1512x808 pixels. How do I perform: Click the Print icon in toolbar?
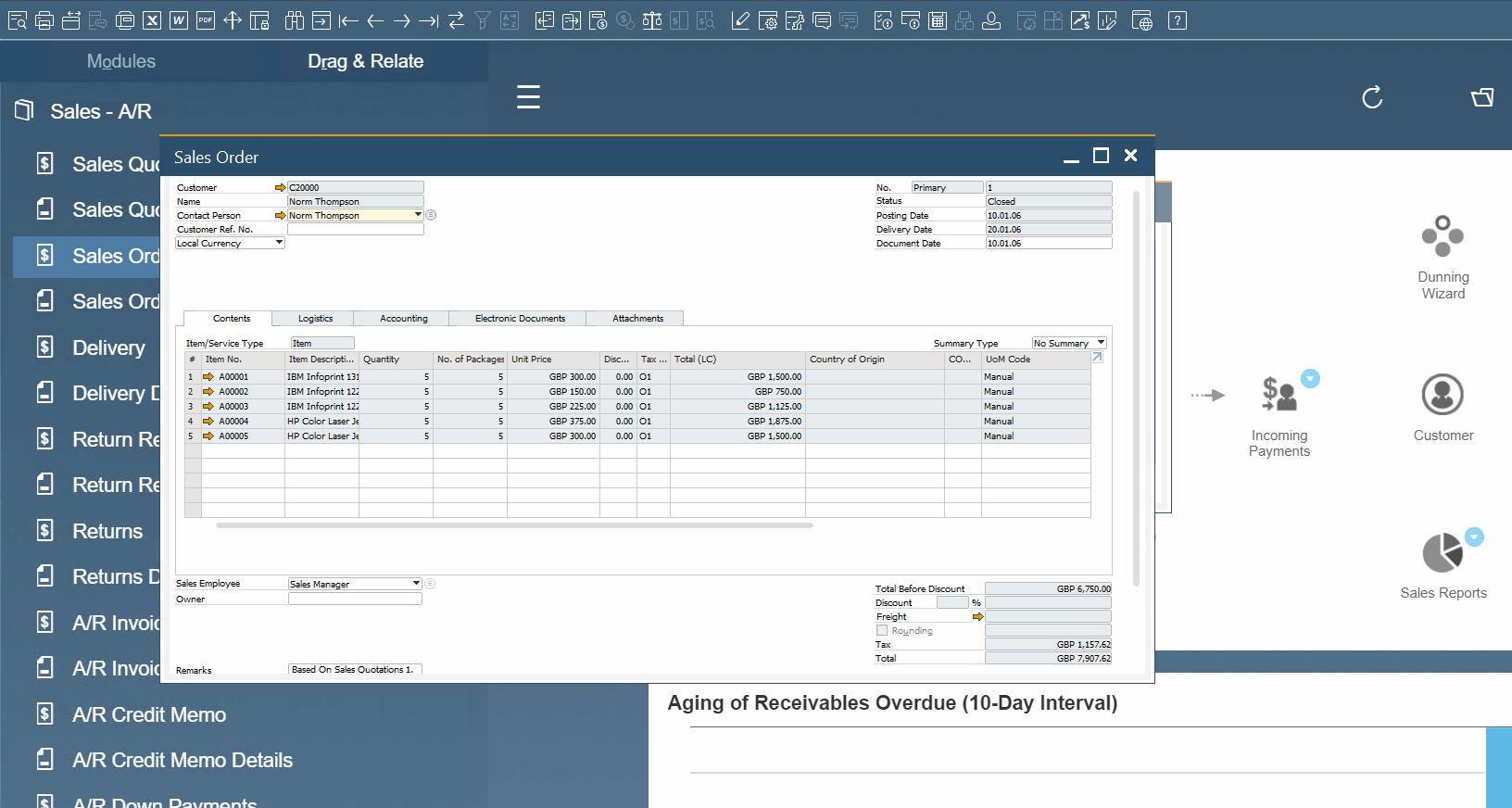click(44, 20)
